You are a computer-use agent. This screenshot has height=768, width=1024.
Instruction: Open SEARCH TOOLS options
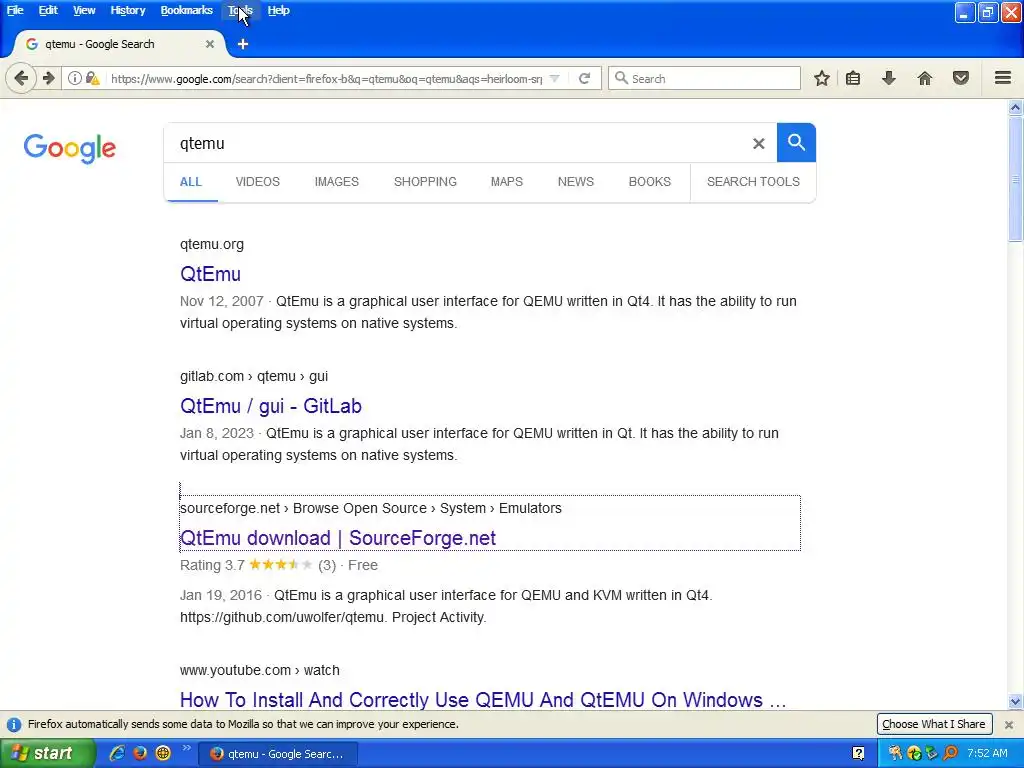(753, 182)
